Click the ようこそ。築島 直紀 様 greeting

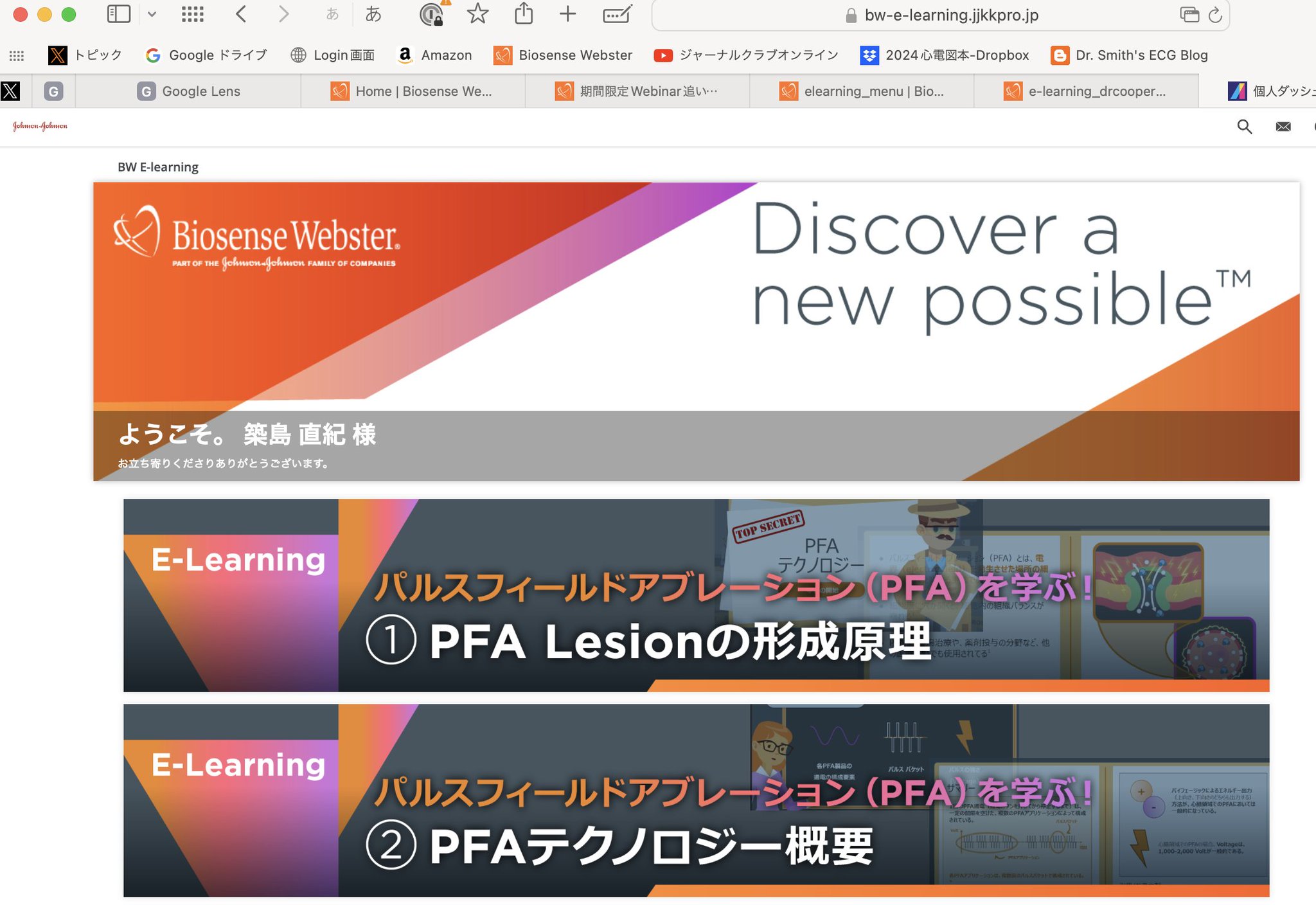point(247,435)
